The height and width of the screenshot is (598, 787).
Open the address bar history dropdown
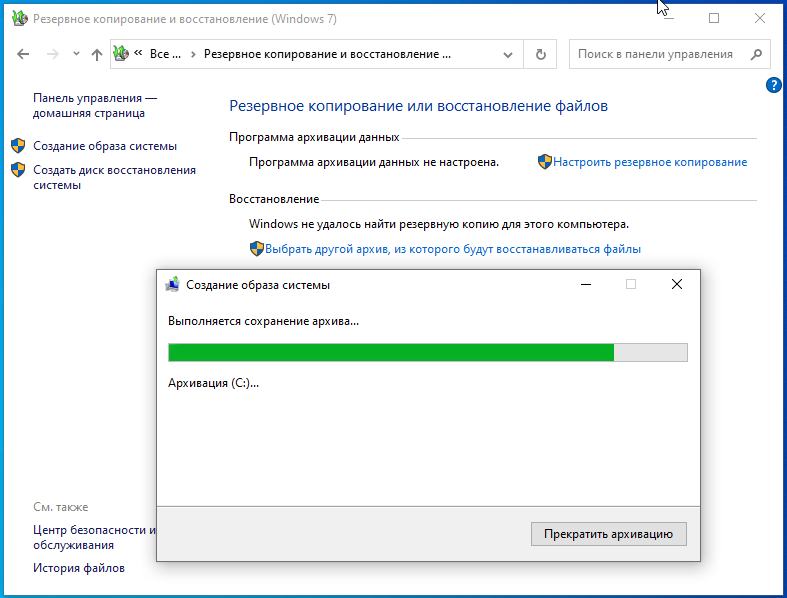coord(508,55)
